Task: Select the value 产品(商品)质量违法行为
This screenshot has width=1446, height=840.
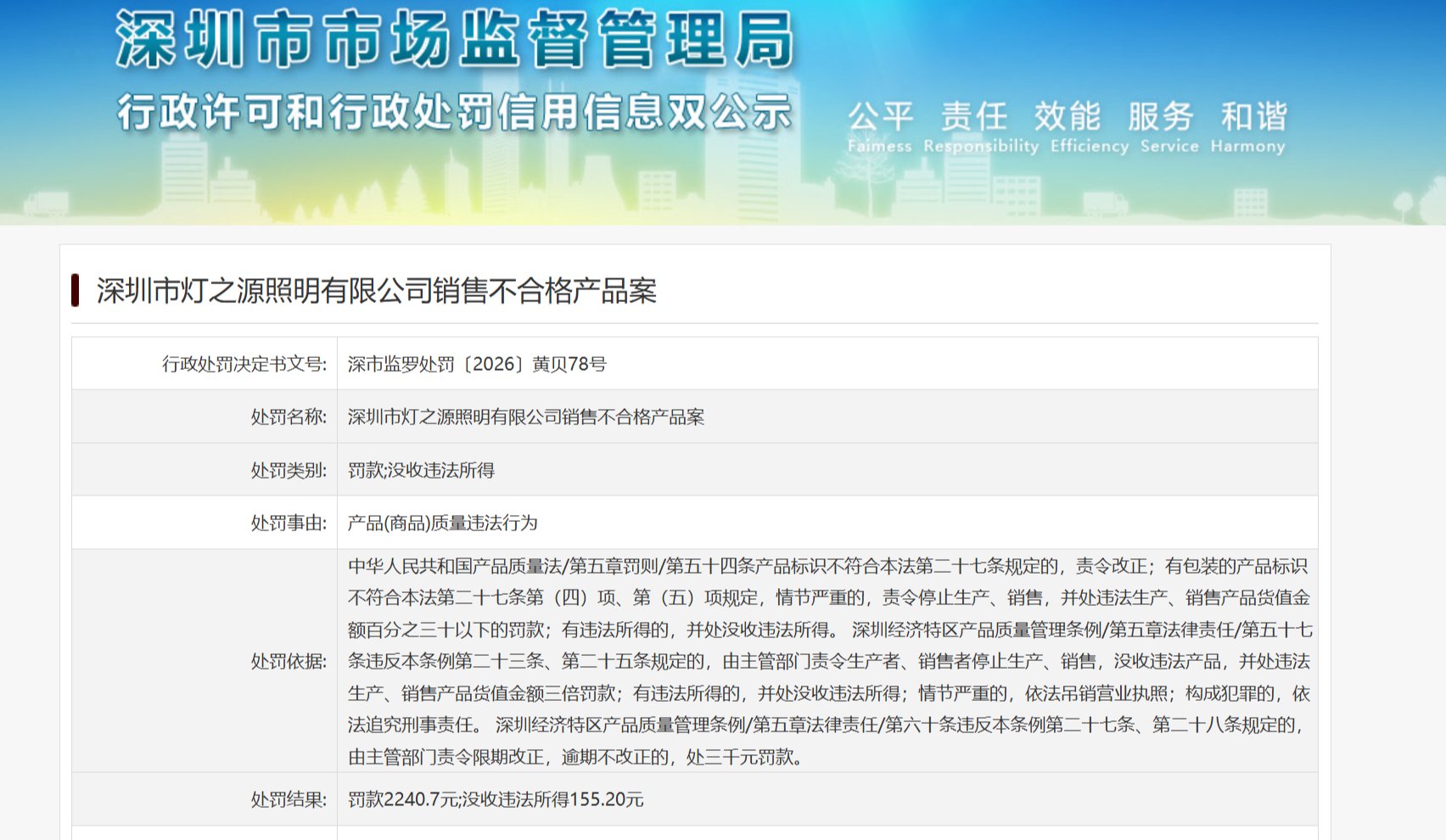Action: 443,523
